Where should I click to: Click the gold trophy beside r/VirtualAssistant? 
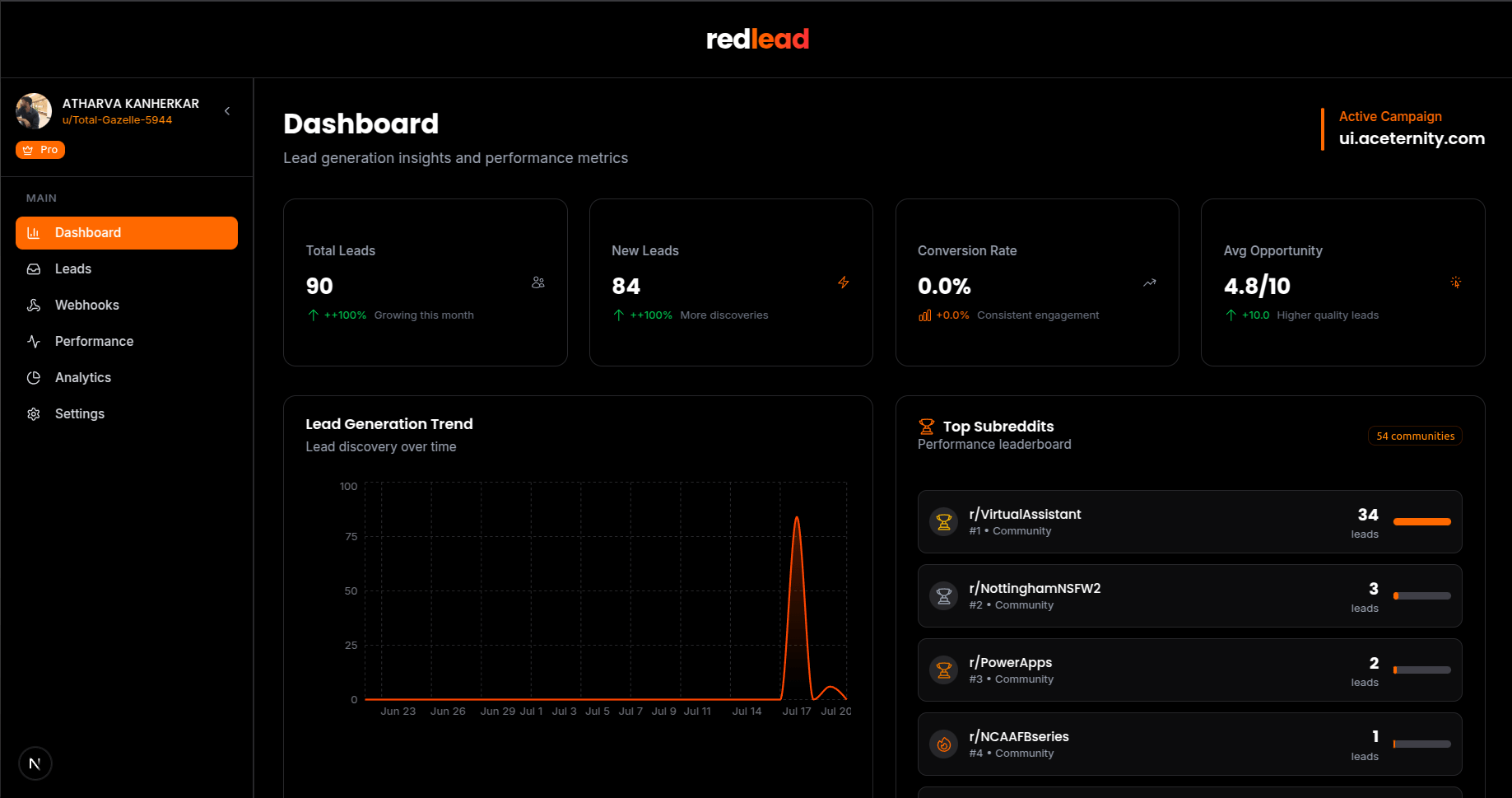point(943,521)
